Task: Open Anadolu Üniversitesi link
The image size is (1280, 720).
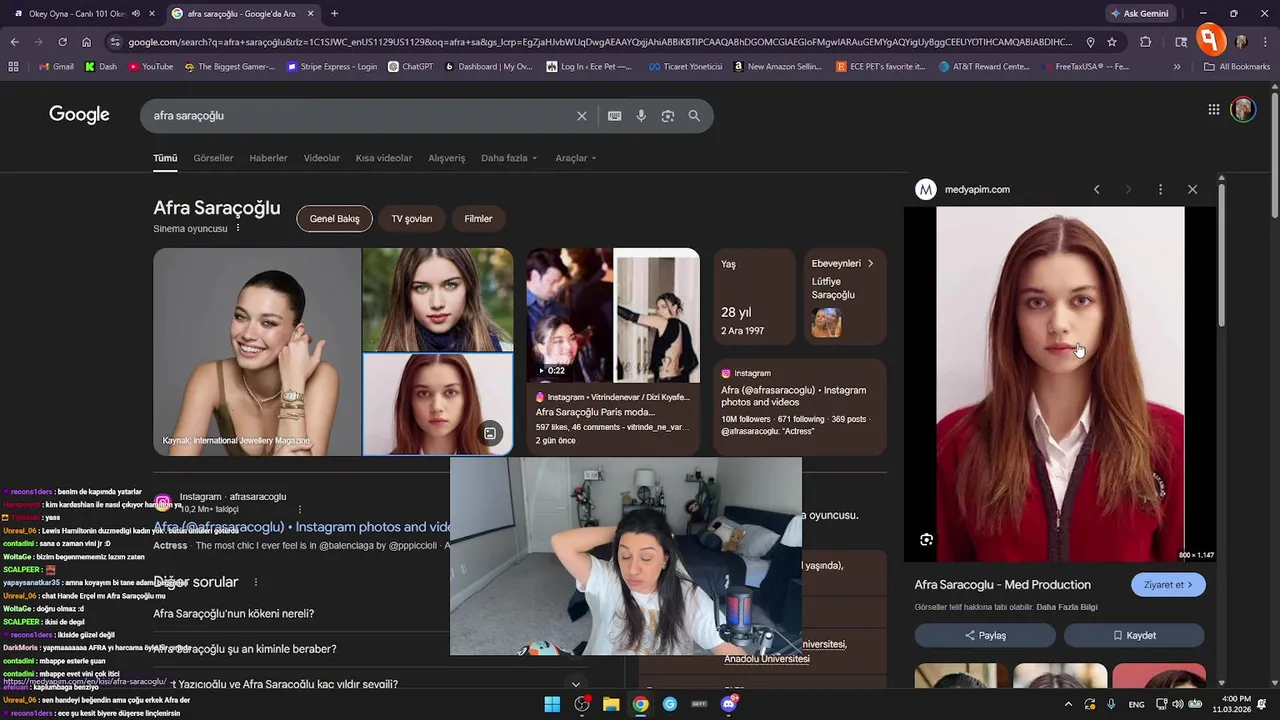Action: pos(767,659)
